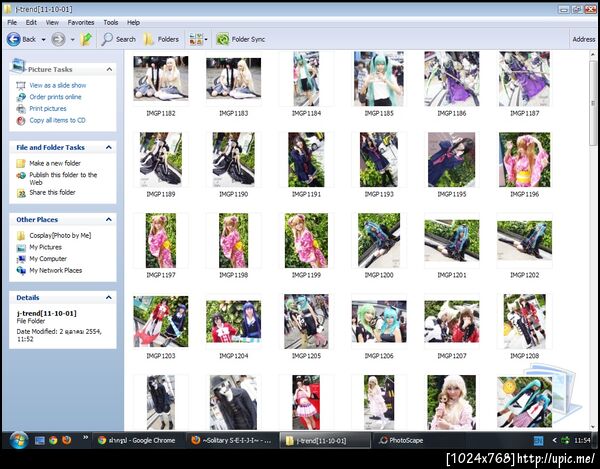Collapse the Details panel
This screenshot has height=469, width=600.
coord(109,297)
